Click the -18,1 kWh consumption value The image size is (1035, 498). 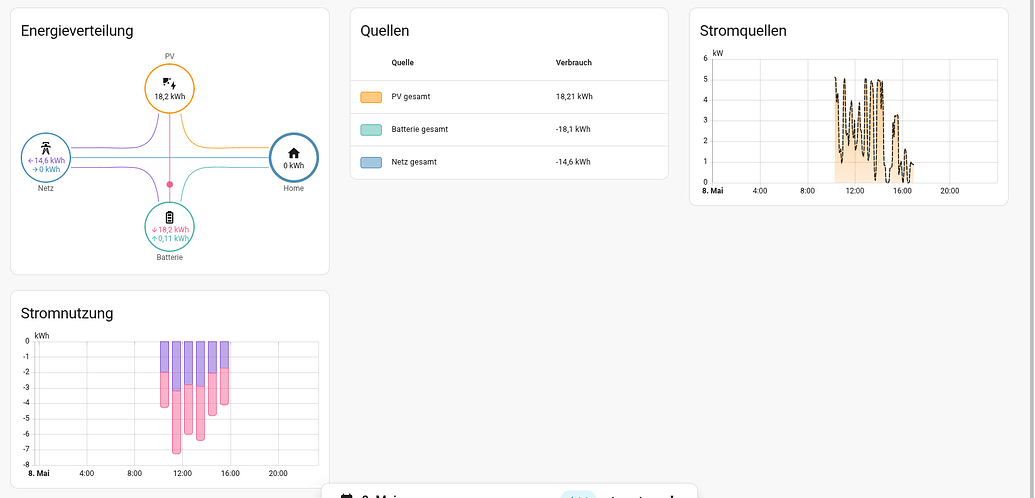[x=573, y=129]
